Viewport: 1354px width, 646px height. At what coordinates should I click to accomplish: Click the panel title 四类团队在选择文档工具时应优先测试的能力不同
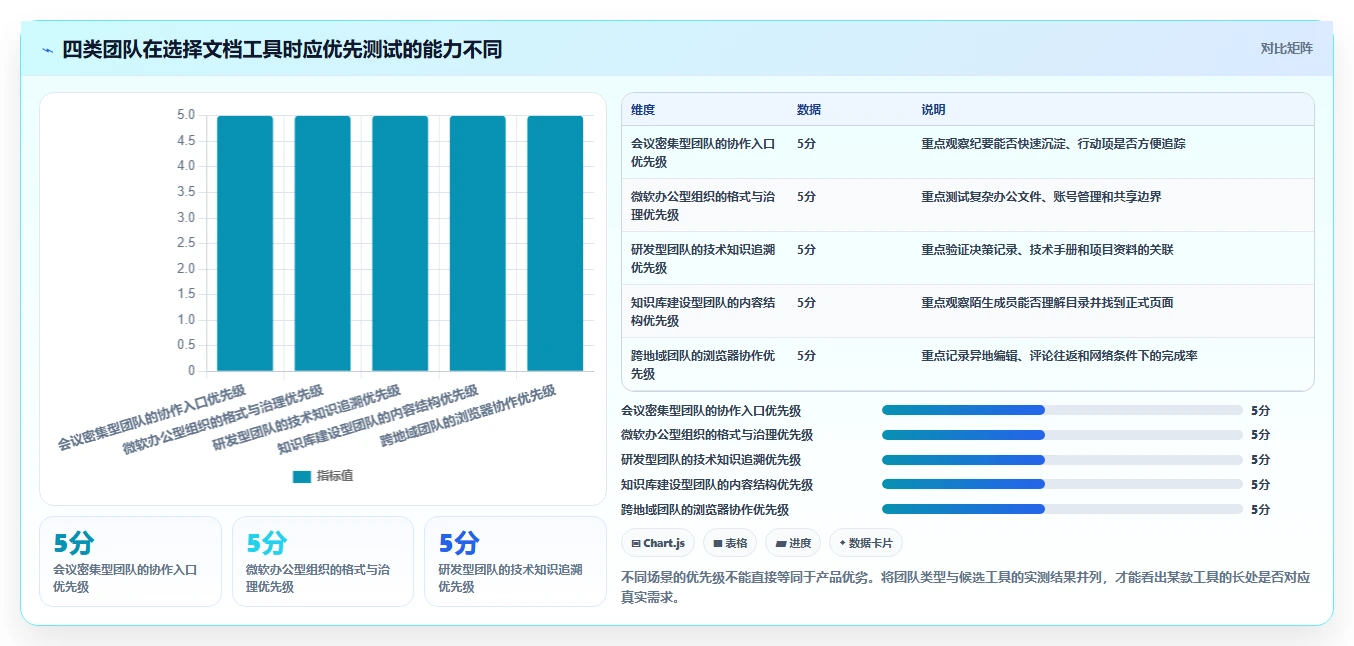282,50
